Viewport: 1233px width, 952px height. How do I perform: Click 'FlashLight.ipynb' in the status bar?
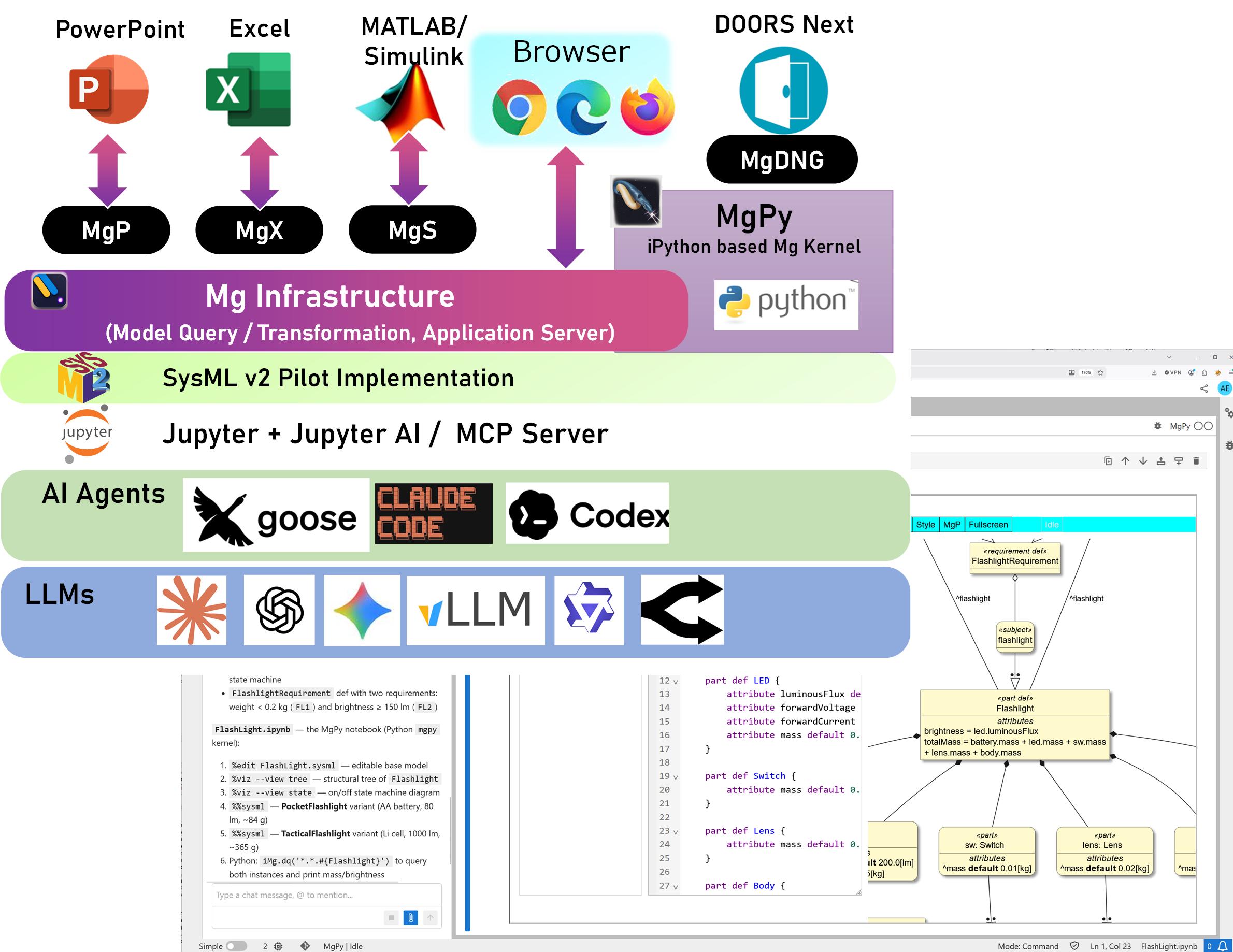click(1169, 946)
